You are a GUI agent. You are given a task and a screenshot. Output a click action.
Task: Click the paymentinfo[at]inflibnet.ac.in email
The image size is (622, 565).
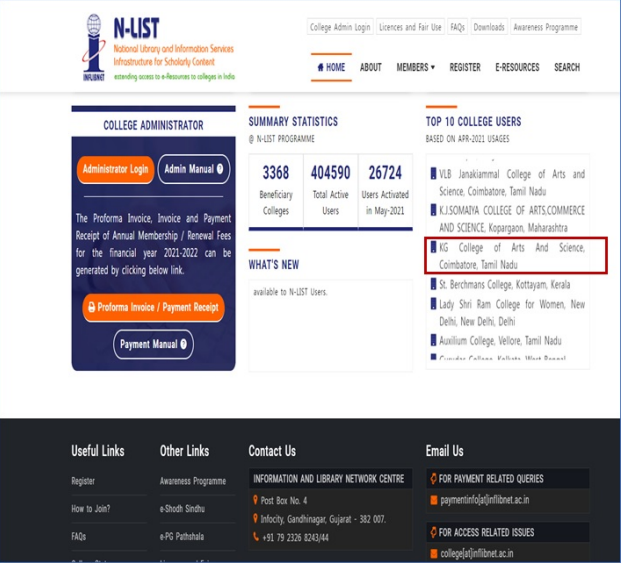(x=485, y=500)
